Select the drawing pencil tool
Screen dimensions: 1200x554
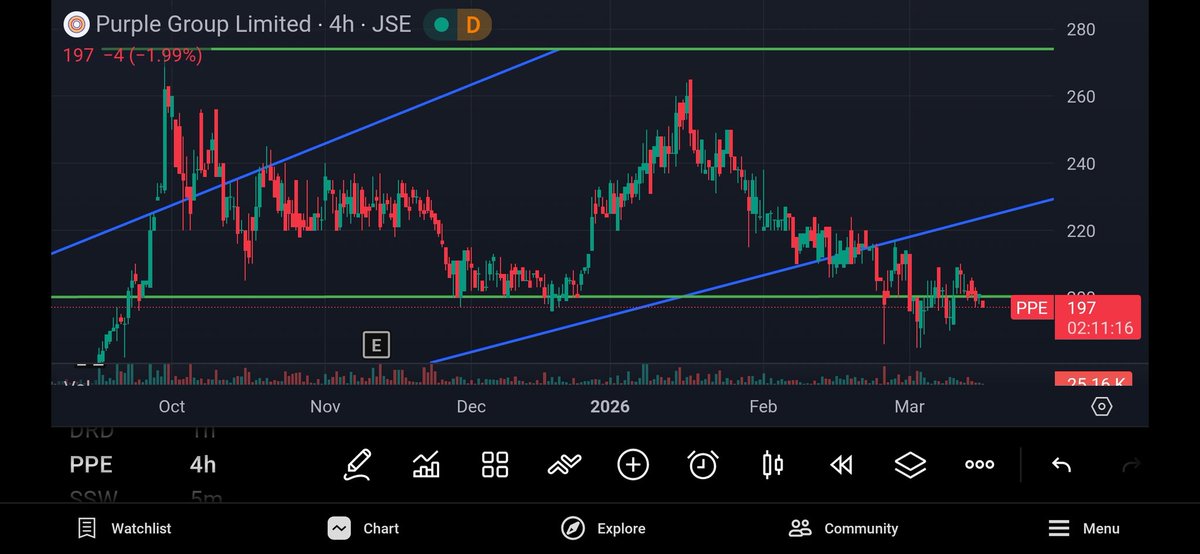click(357, 465)
